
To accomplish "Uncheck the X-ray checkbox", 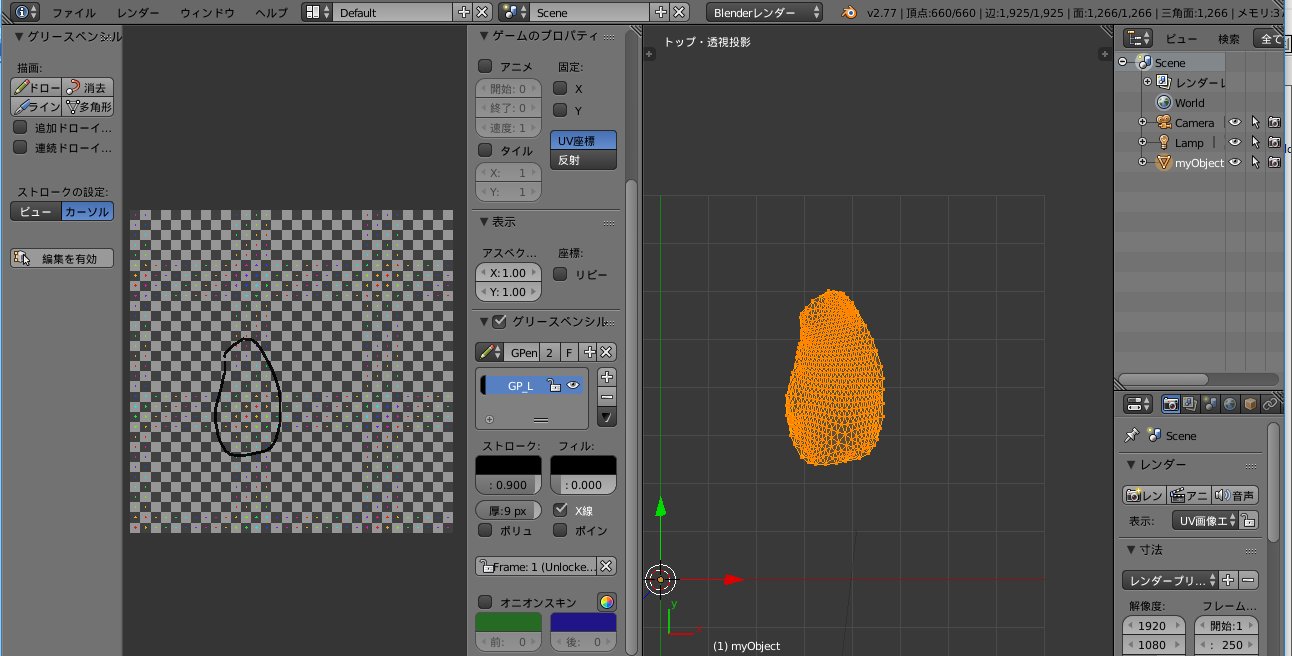I will tap(561, 509).
